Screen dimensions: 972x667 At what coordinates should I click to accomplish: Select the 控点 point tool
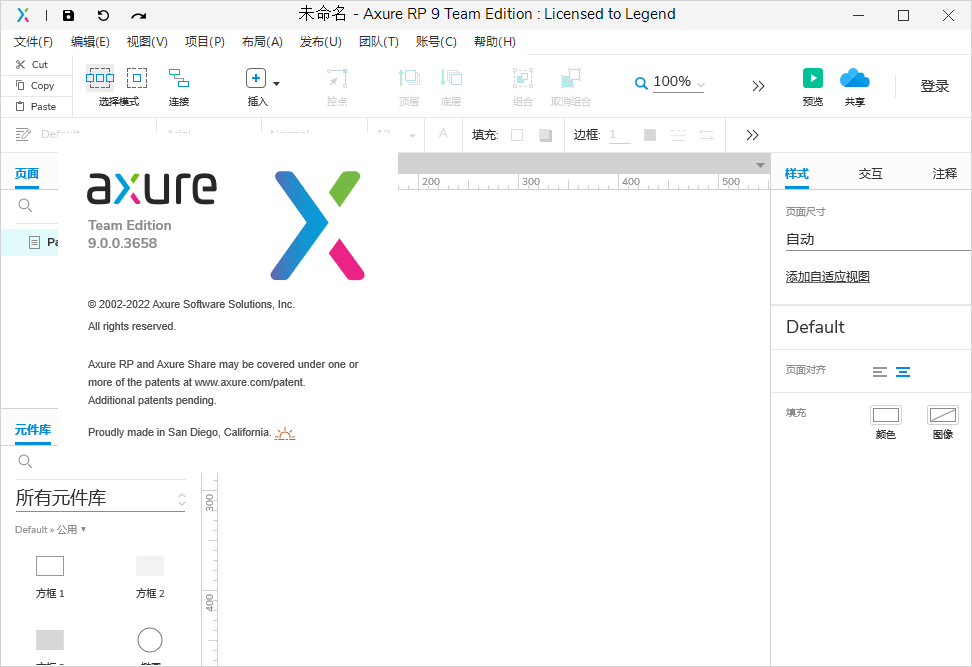(x=337, y=87)
